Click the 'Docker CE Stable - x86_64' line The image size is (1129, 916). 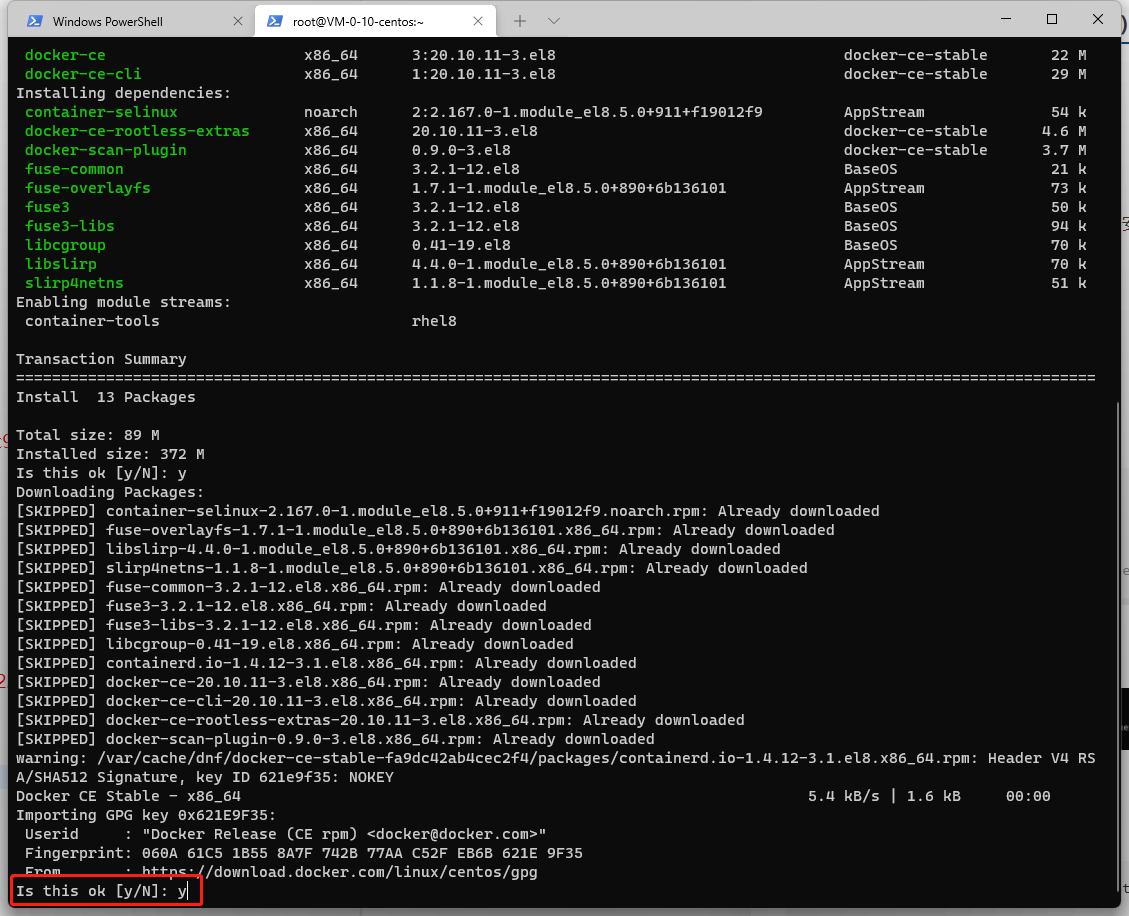[x=128, y=796]
